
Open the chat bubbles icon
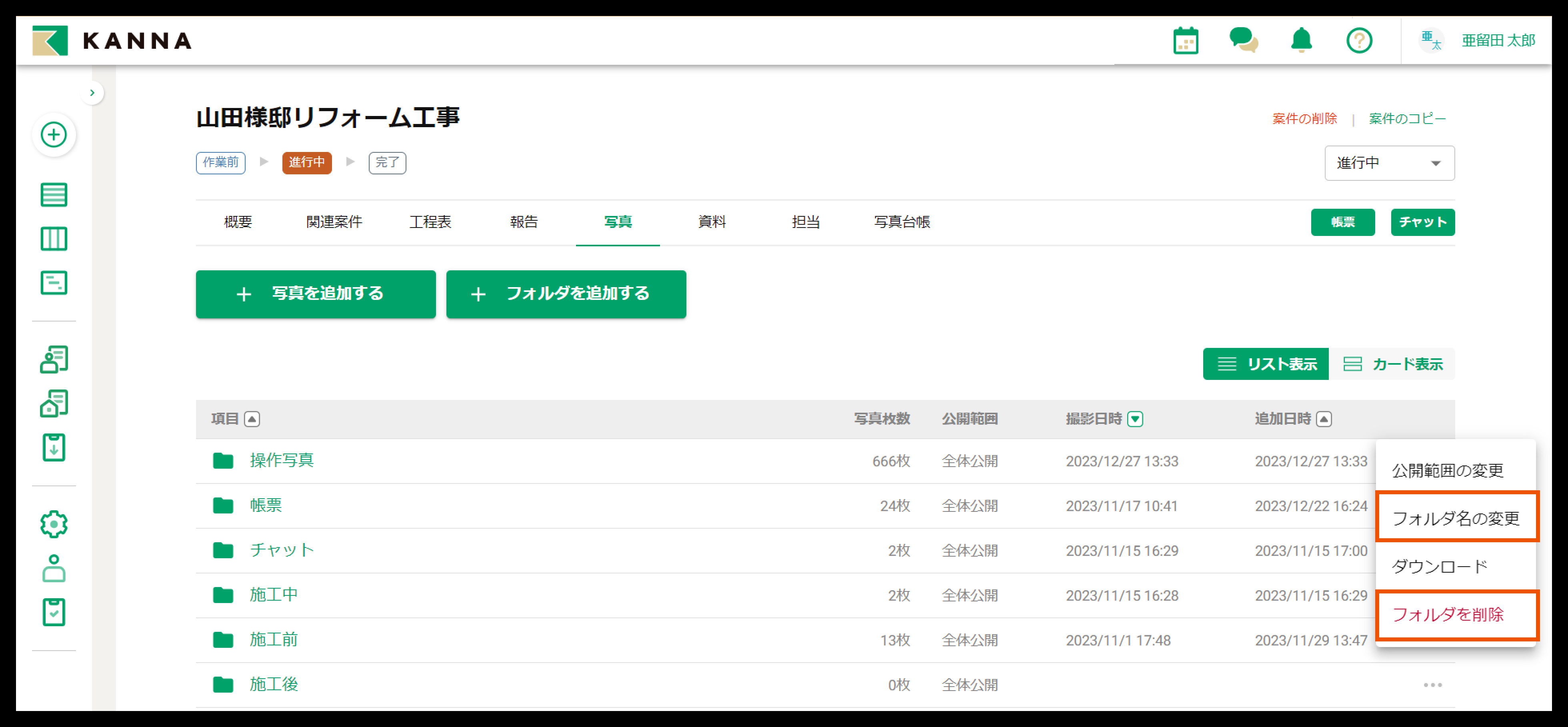click(x=1243, y=41)
